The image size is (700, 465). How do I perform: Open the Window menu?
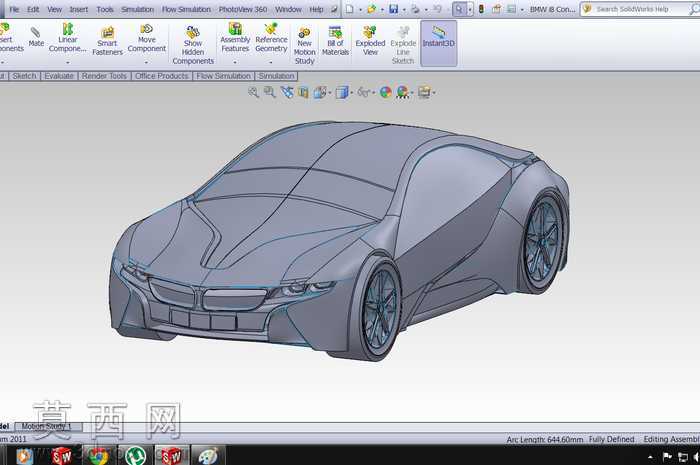(288, 9)
